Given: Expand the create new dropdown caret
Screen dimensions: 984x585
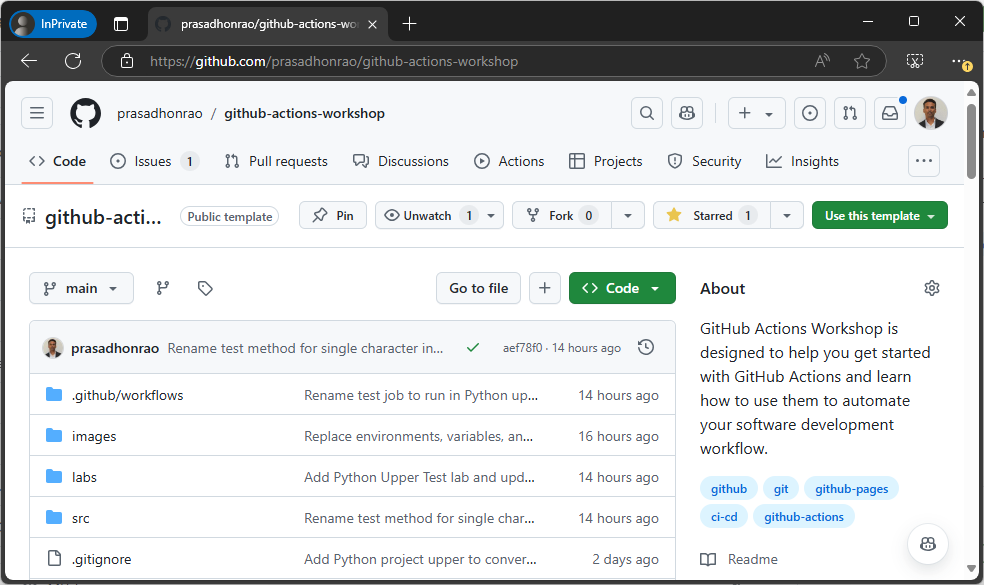Looking at the screenshot, I should point(769,114).
